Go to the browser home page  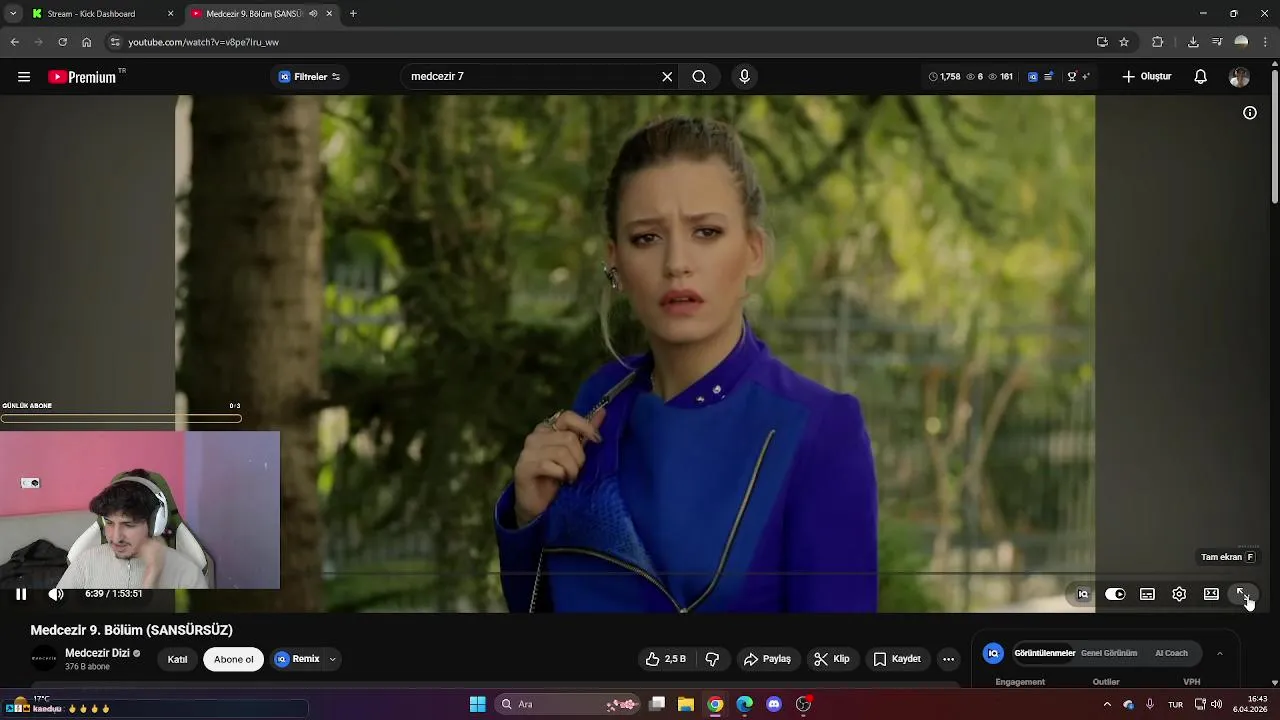[87, 42]
